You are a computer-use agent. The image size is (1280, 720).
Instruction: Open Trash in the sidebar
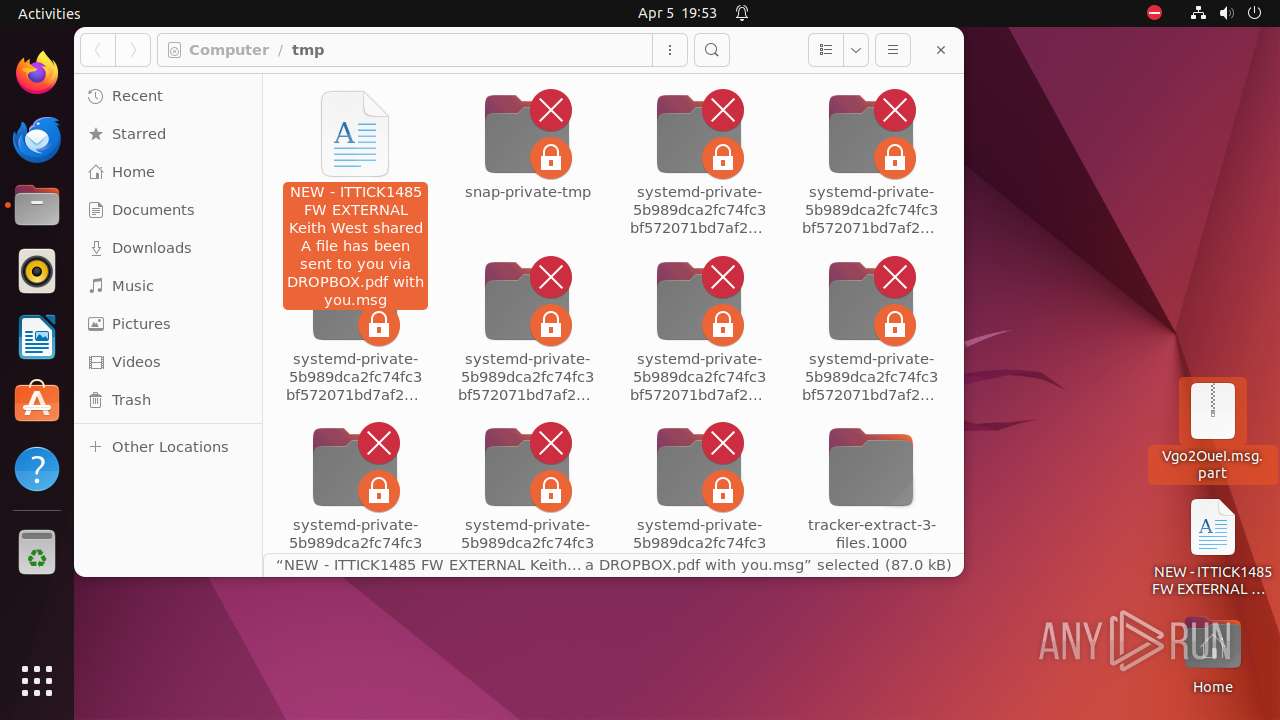168,400
